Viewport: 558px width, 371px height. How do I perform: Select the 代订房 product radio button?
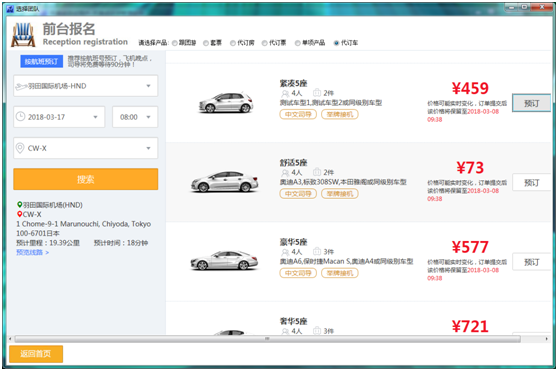point(233,43)
